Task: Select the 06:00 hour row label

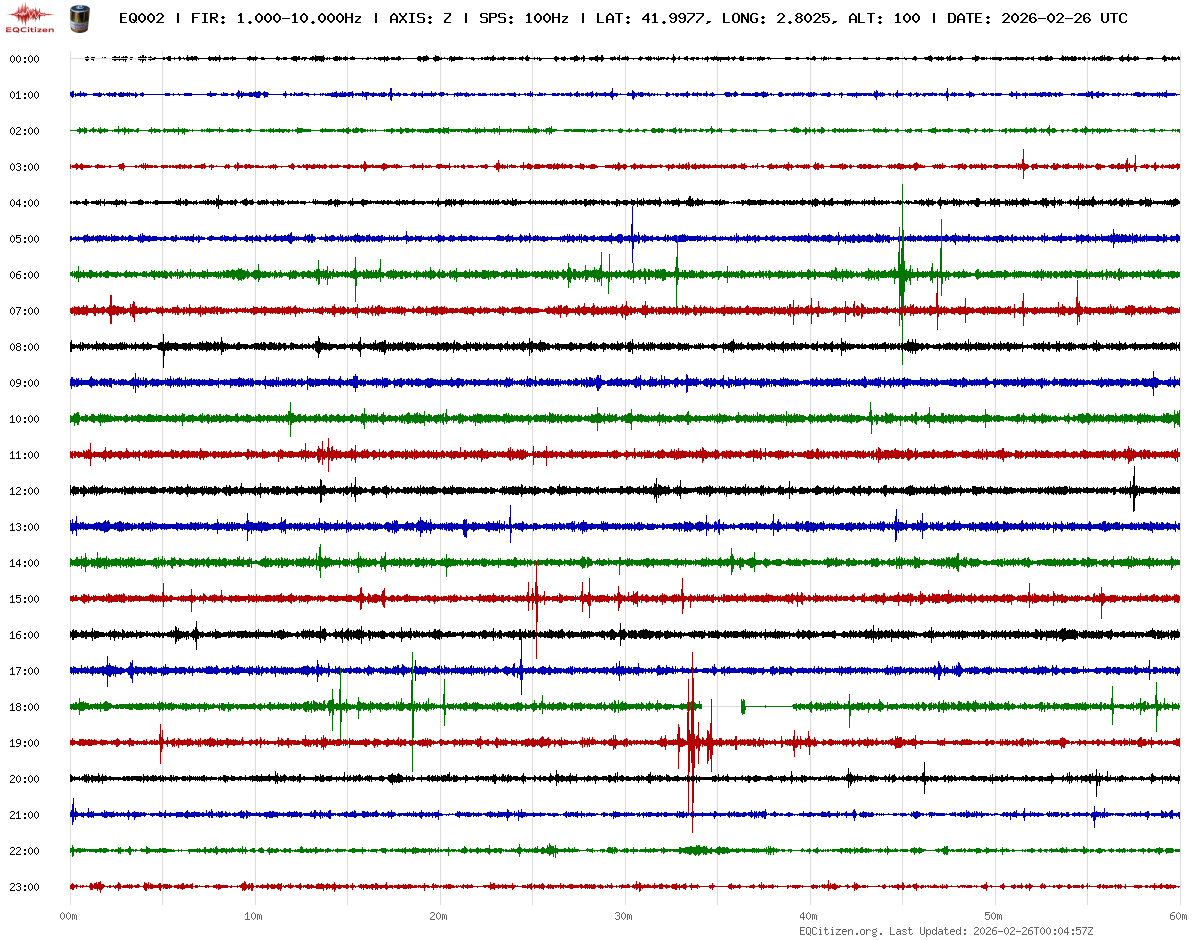Action: 24,275
